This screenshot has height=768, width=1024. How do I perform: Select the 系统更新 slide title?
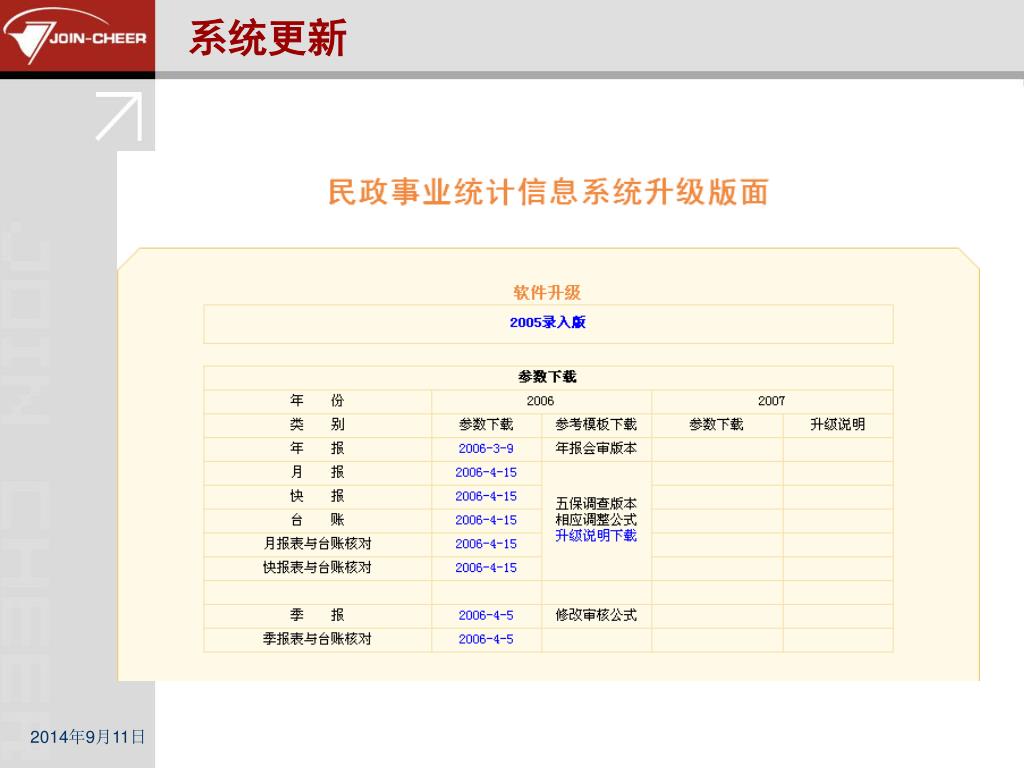[268, 38]
